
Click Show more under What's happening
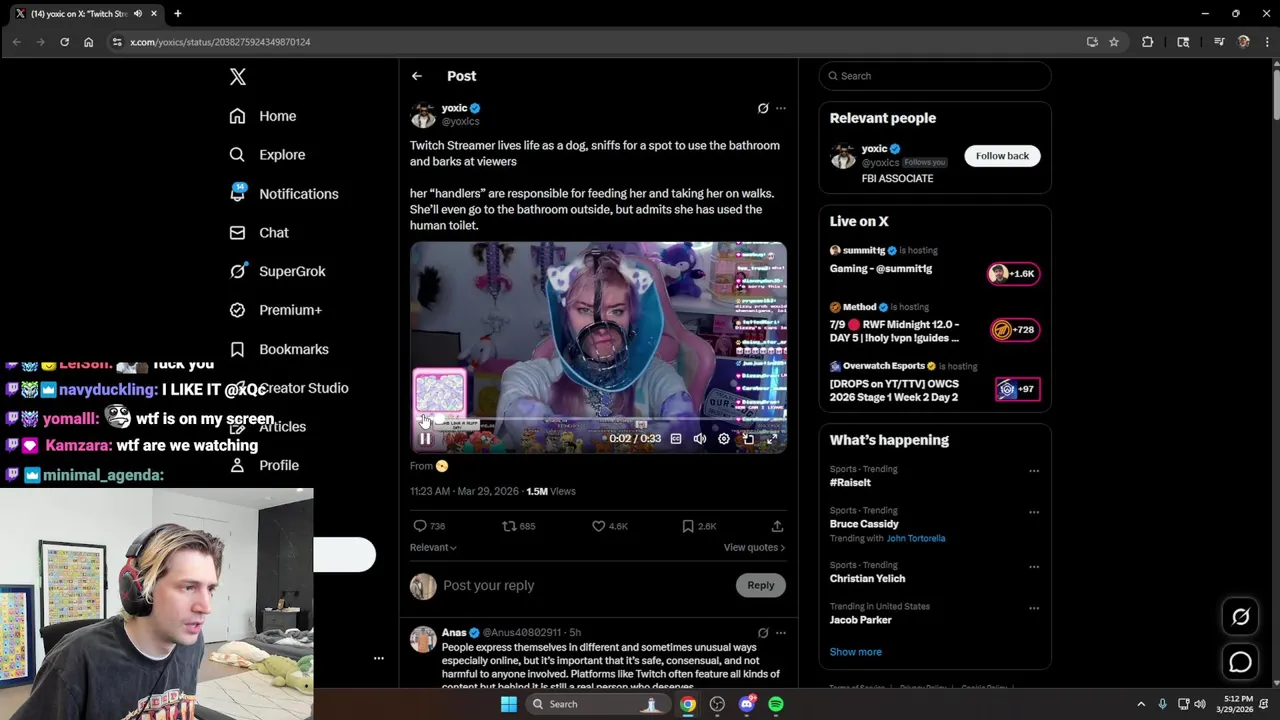(855, 652)
